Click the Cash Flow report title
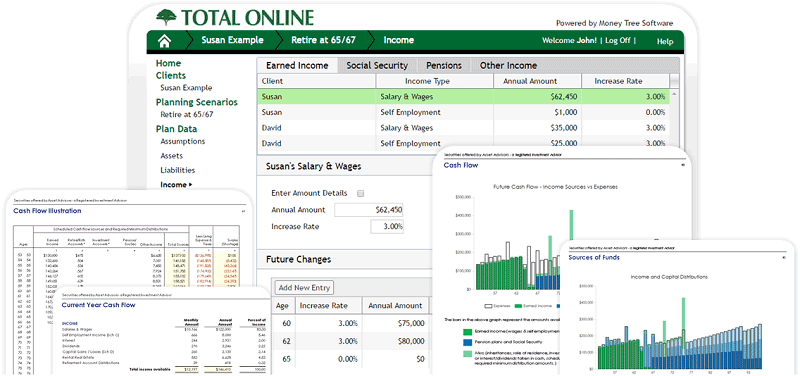 [x=461, y=165]
